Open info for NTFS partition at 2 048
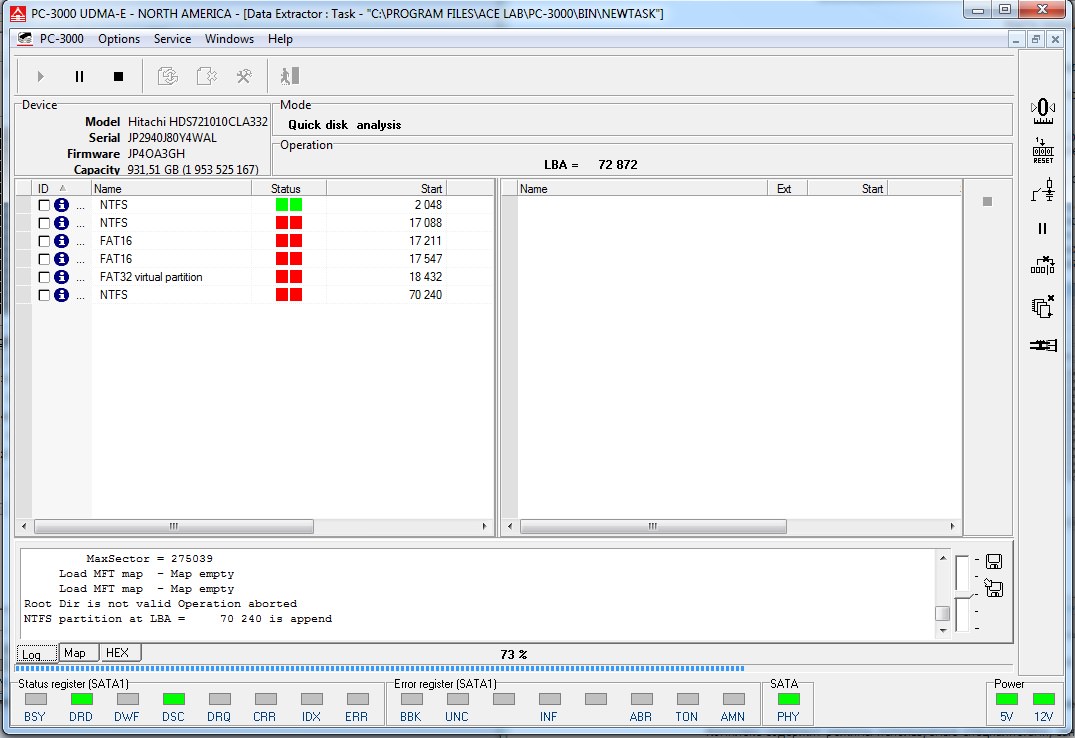 tap(62, 205)
